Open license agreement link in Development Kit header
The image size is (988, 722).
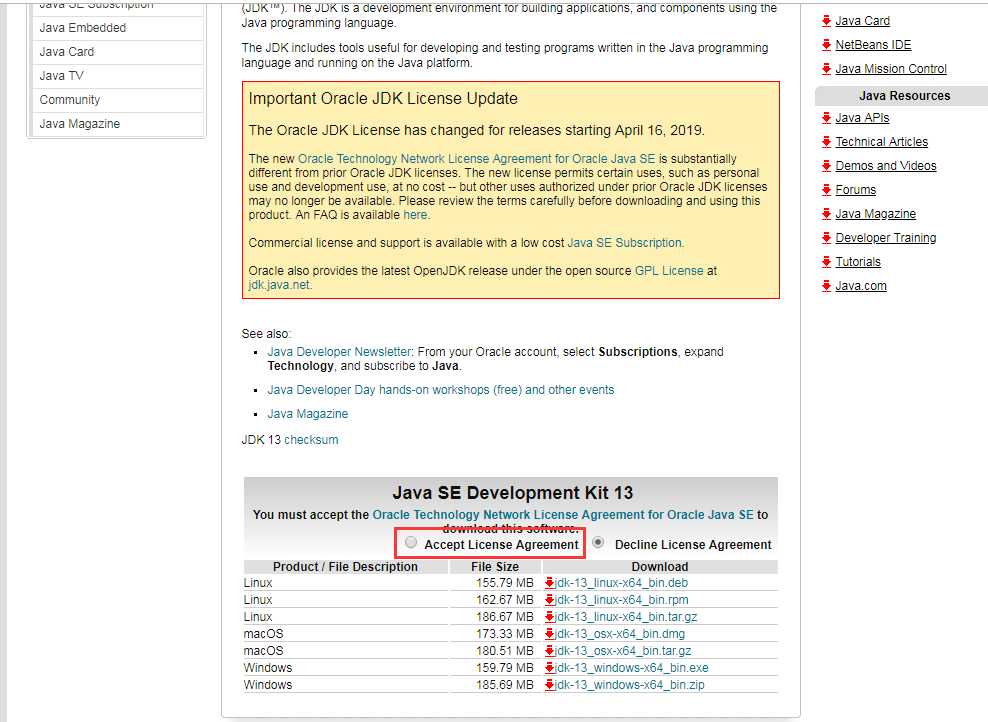pyautogui.click(x=563, y=515)
